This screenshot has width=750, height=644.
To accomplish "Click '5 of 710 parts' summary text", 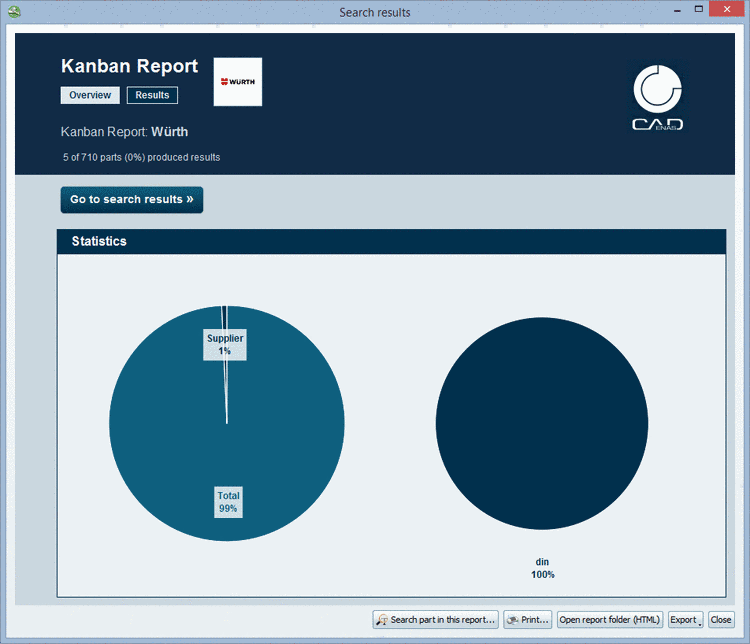I will [142, 157].
